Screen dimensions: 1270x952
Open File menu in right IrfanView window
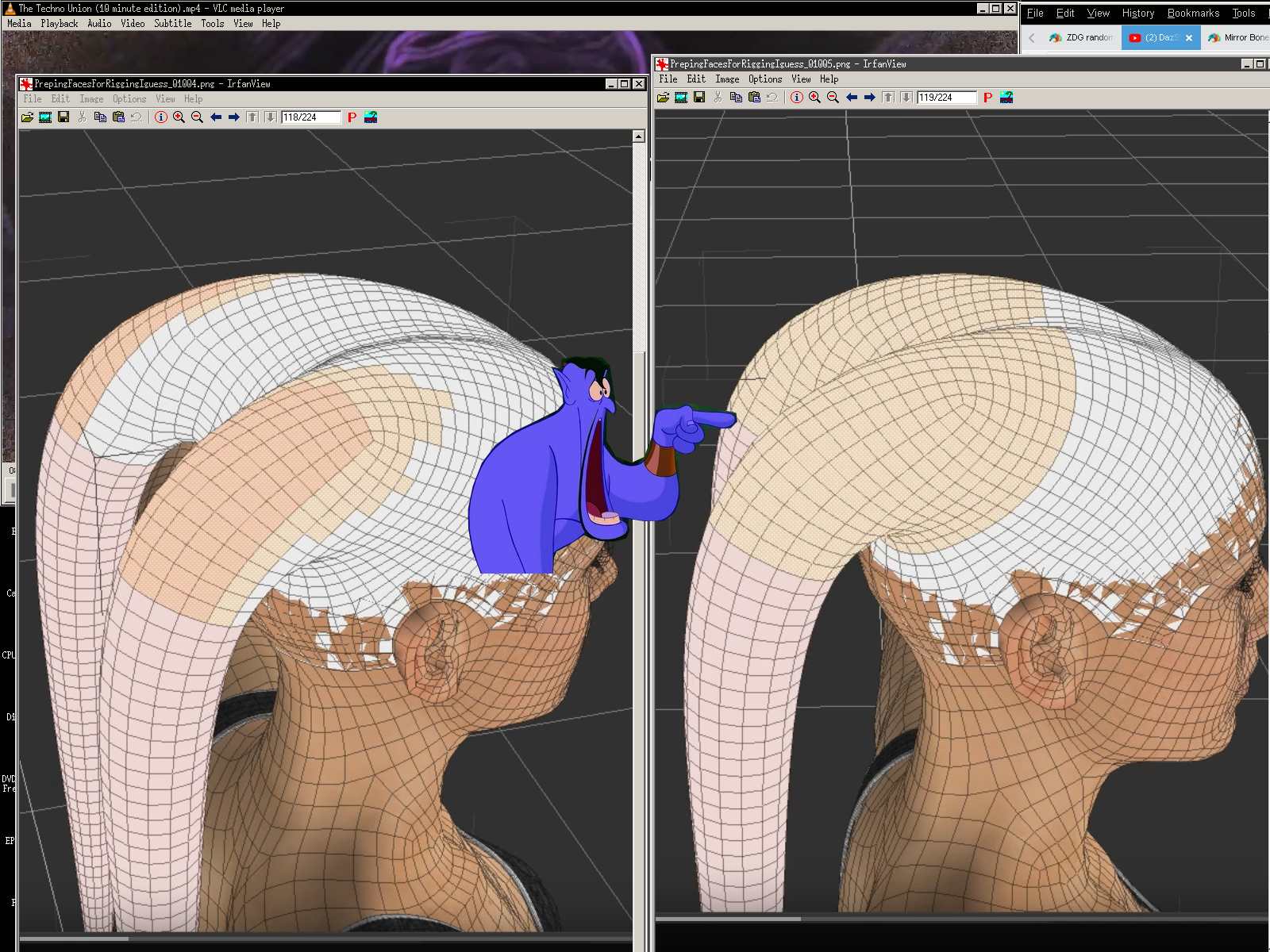tap(668, 79)
